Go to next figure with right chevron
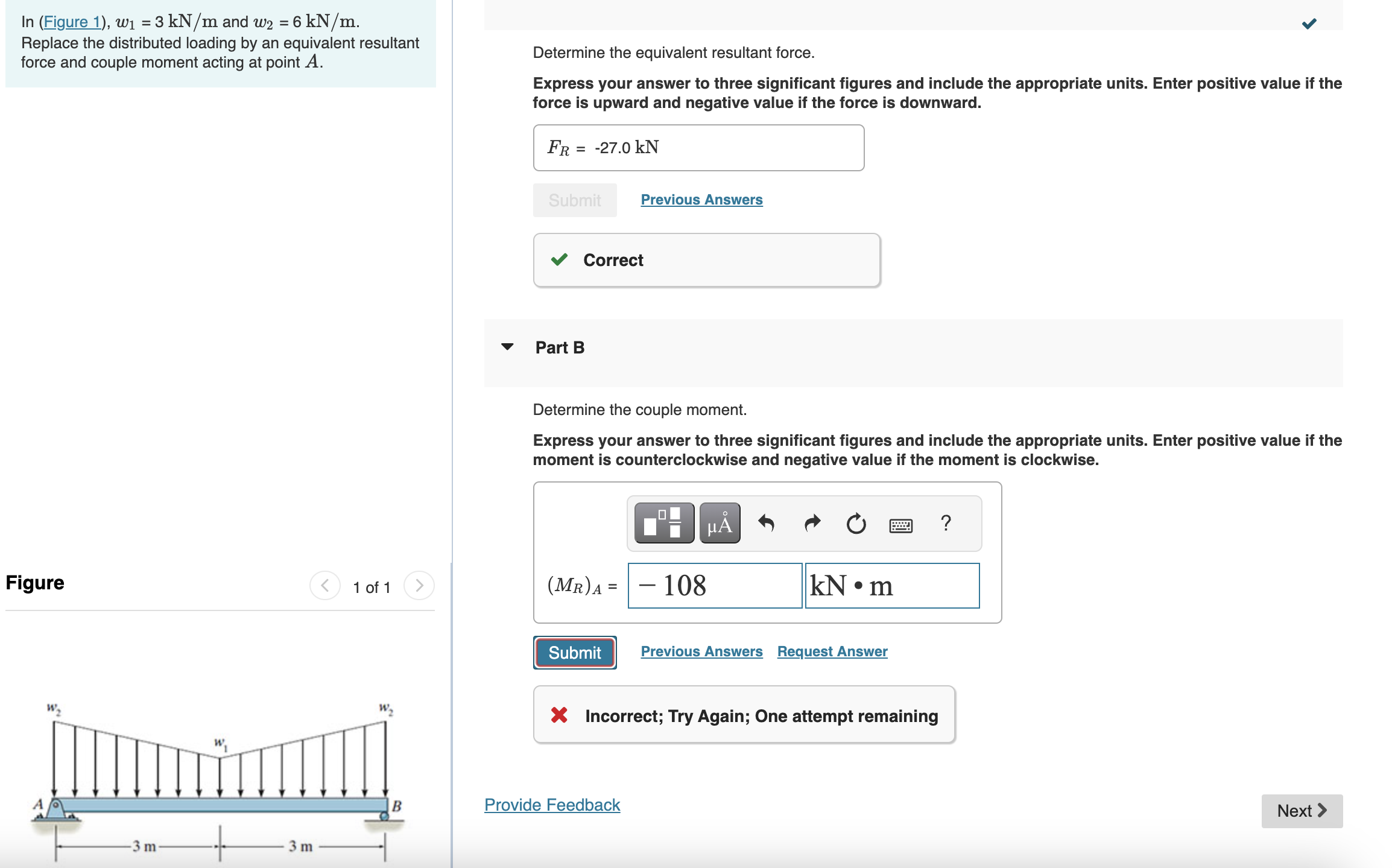 tap(419, 586)
